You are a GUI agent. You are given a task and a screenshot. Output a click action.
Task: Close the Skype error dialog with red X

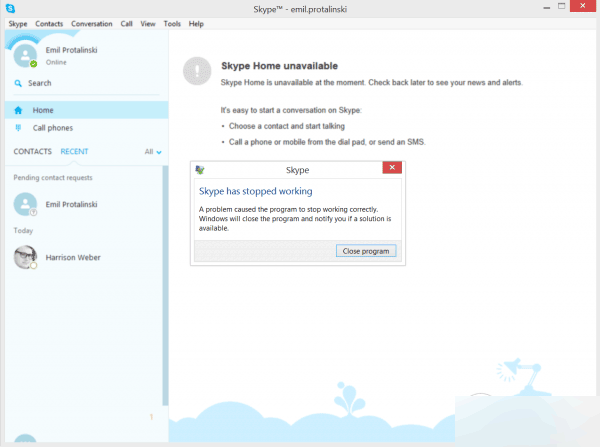click(392, 167)
